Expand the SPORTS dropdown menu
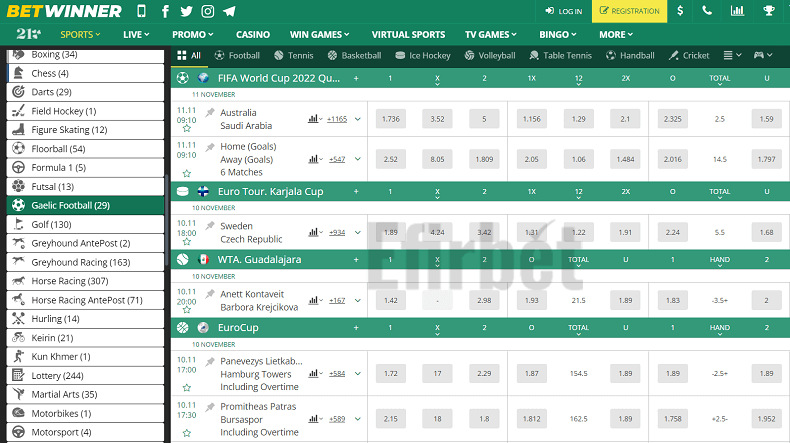Viewport: 790px width, 443px height. 80,34
